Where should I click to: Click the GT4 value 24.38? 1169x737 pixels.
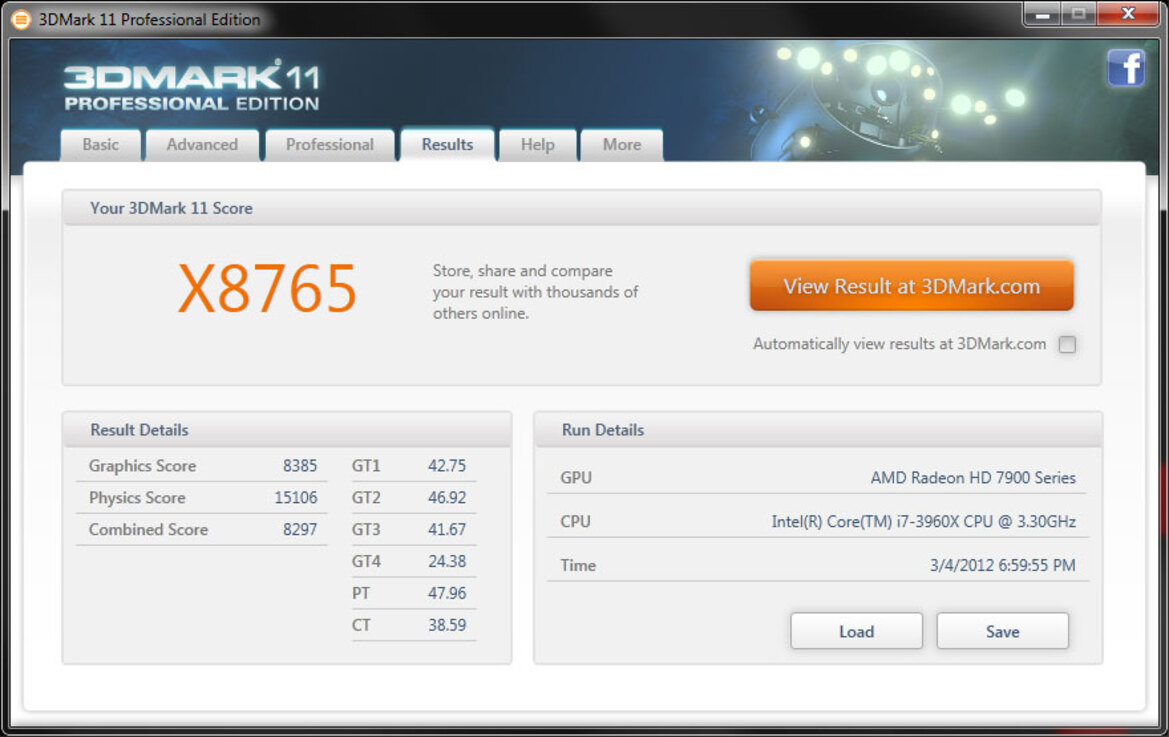point(447,561)
